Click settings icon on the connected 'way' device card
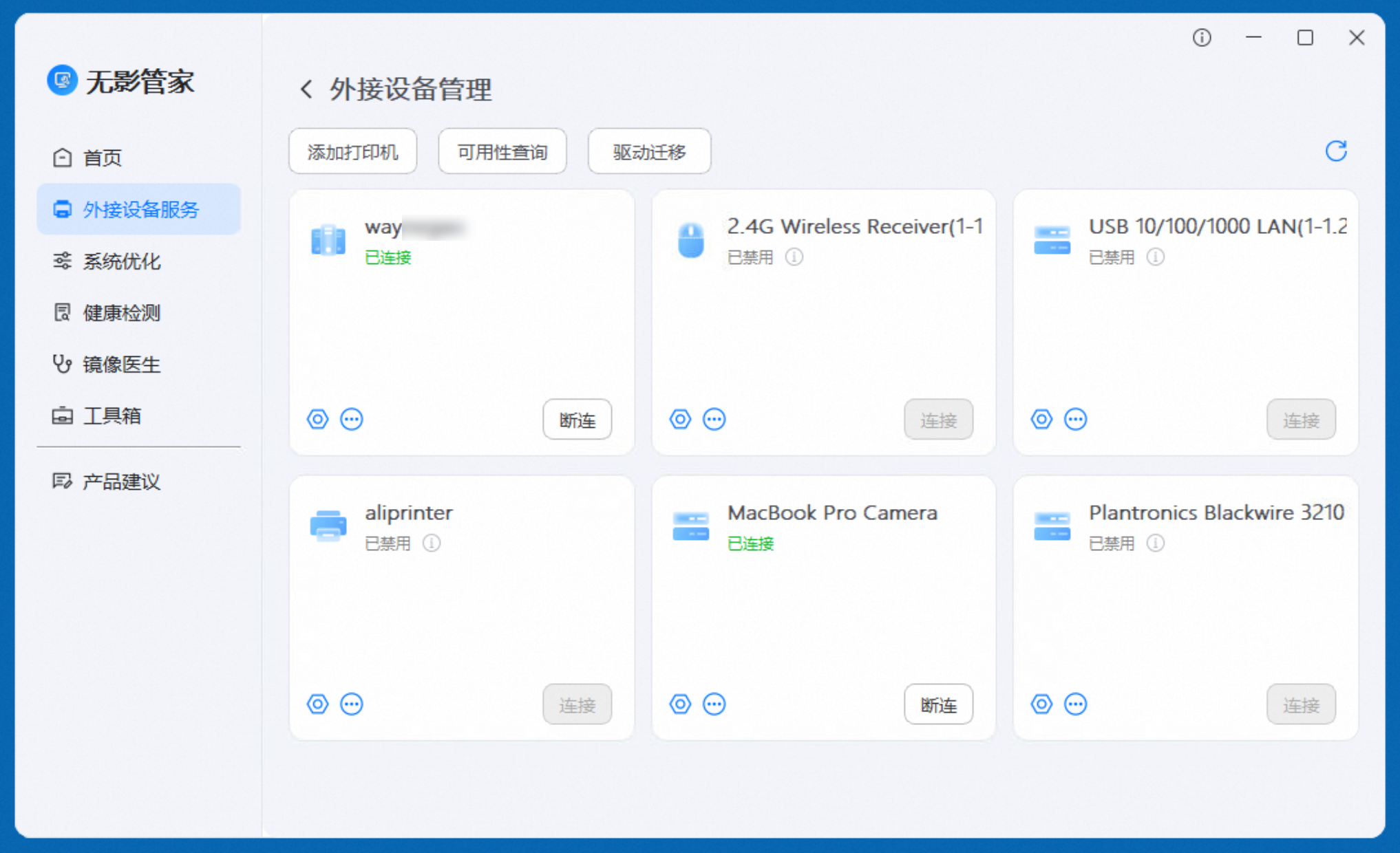This screenshot has height=853, width=1400. click(x=317, y=419)
